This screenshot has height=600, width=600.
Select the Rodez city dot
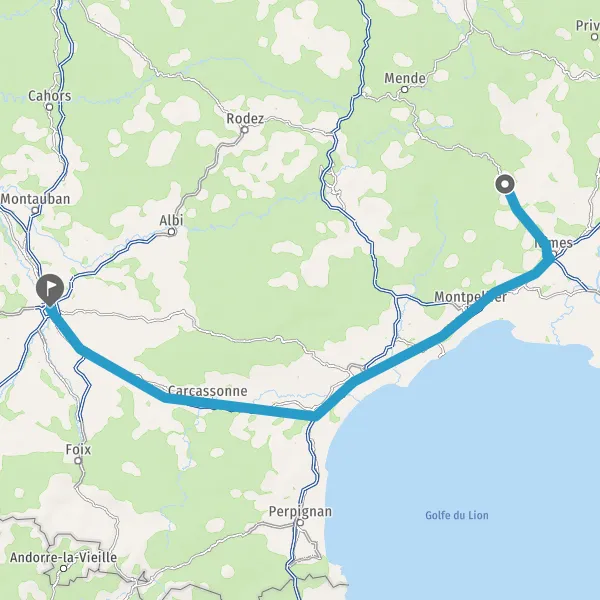tap(245, 130)
